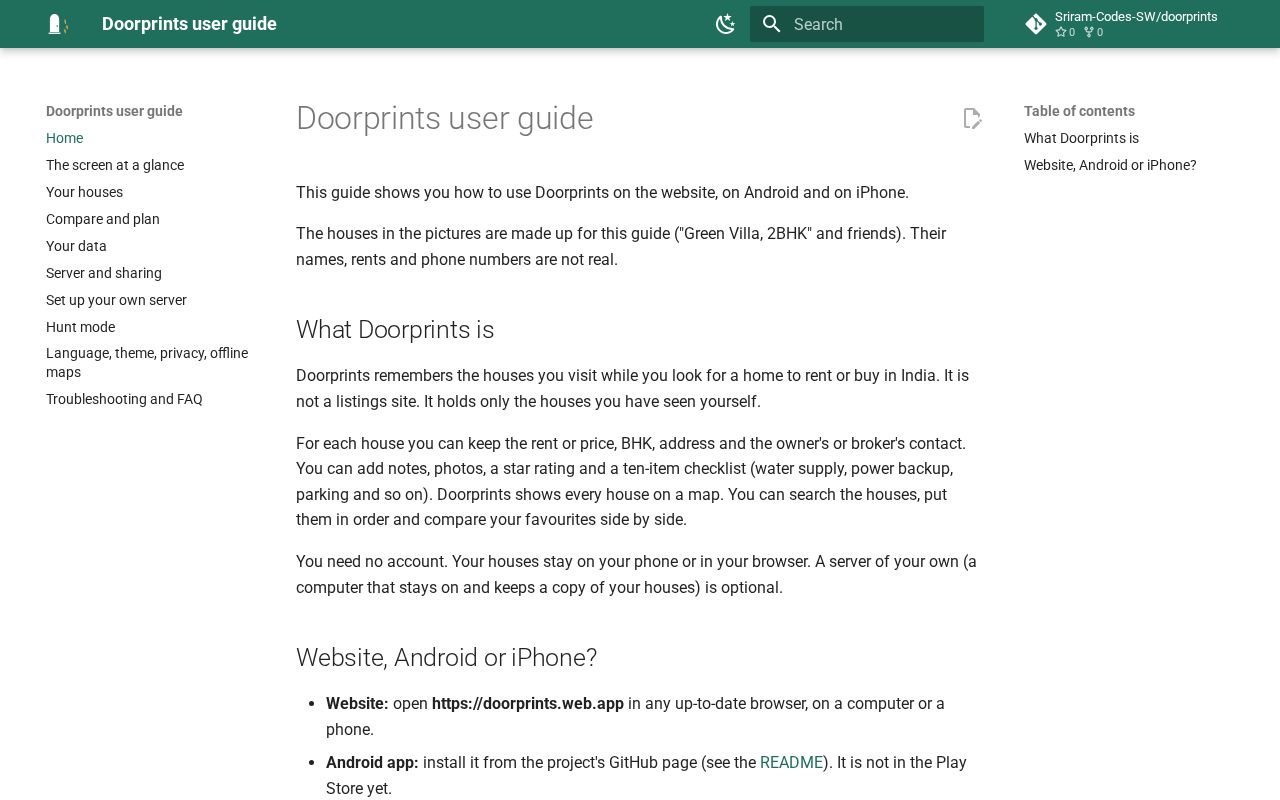This screenshot has height=800, width=1280.
Task: Navigate to Compare and plan
Action: 103,219
